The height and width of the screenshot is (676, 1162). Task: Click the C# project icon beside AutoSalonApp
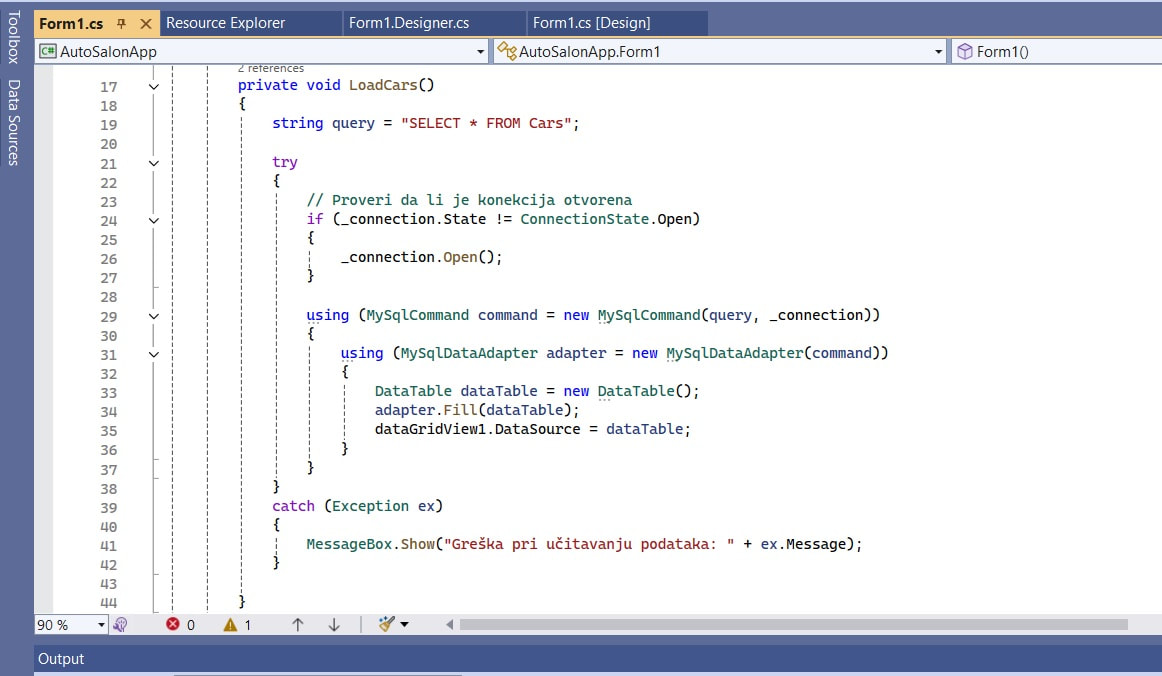[x=47, y=51]
